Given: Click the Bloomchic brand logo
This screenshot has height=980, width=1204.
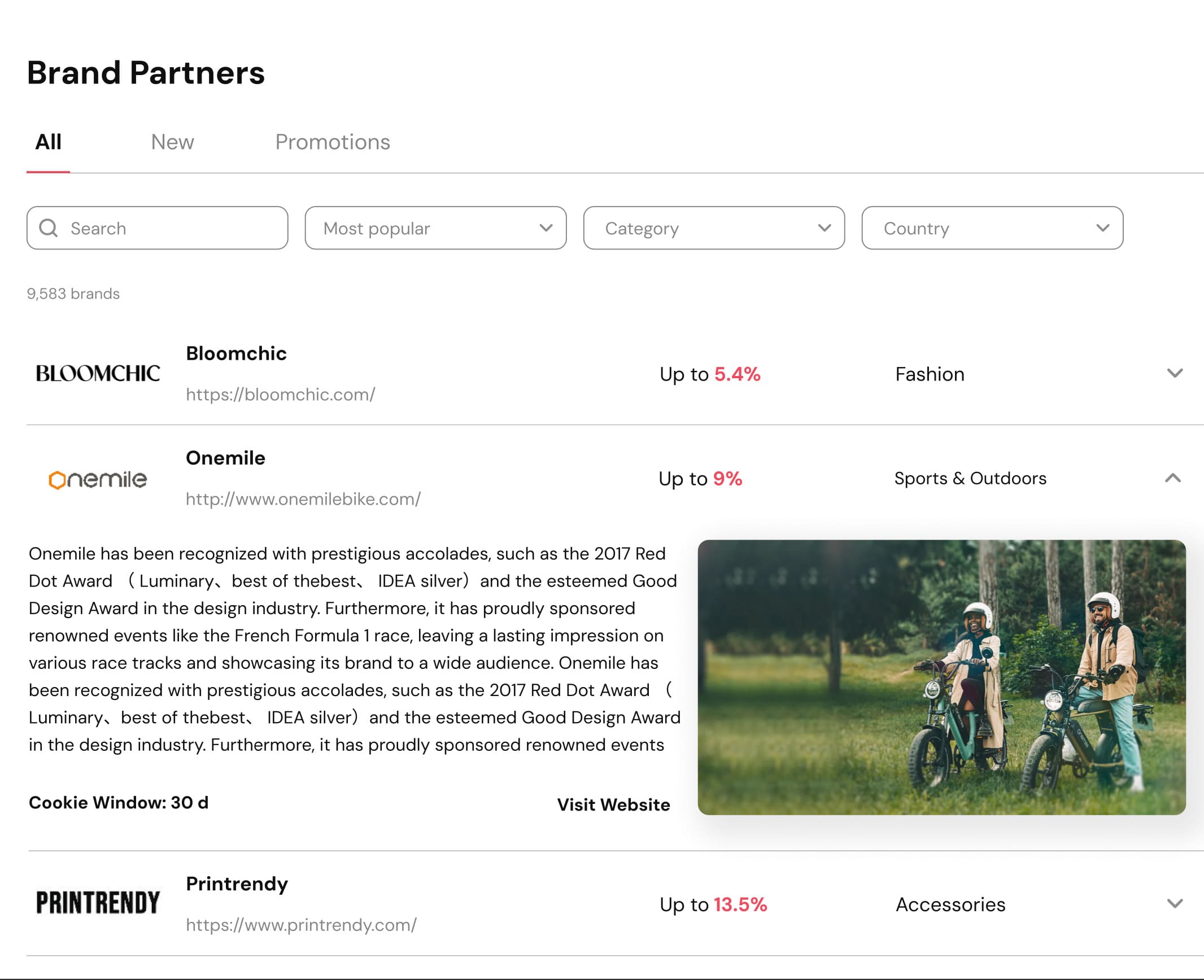Looking at the screenshot, I should (98, 373).
